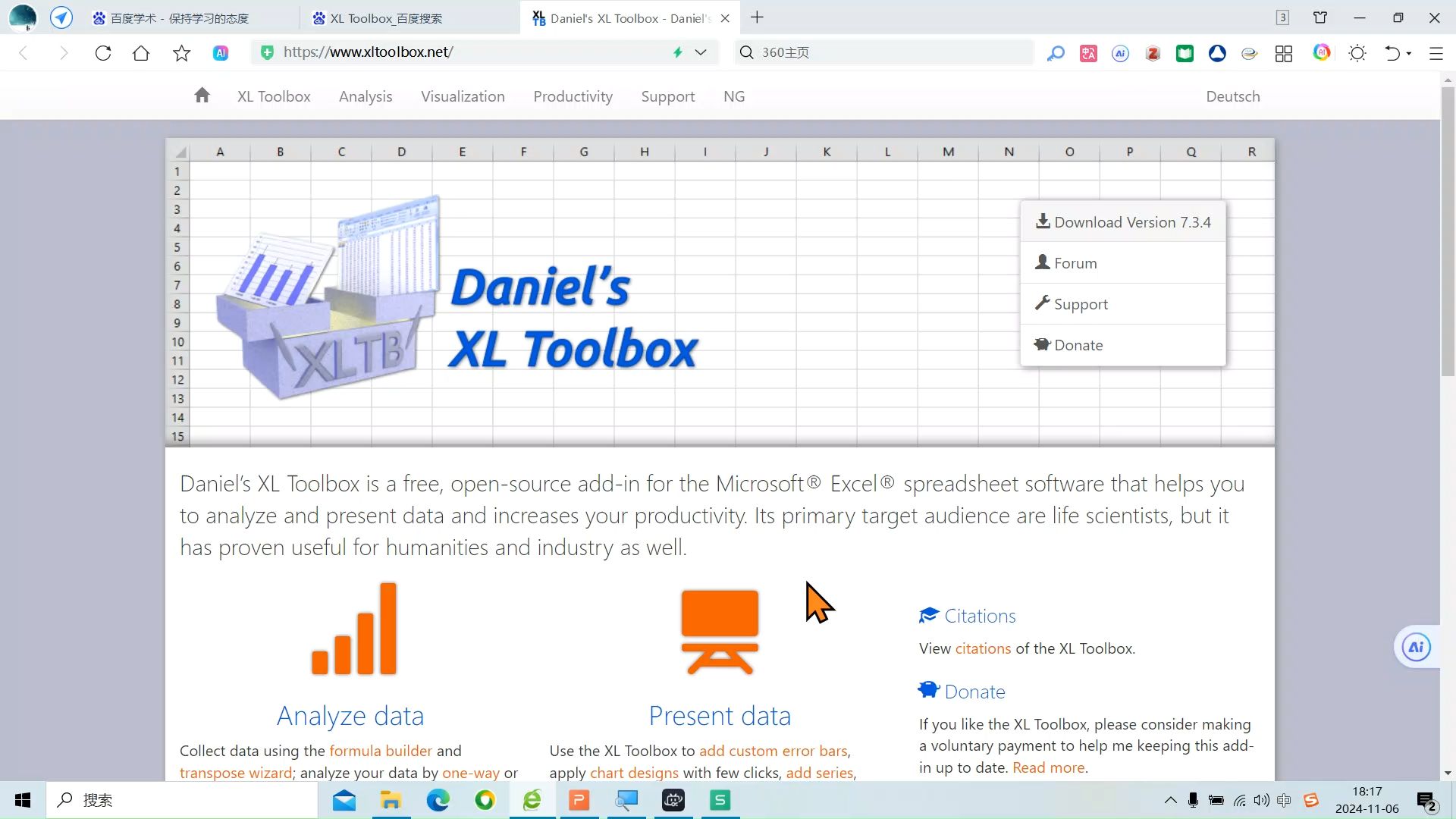The height and width of the screenshot is (819, 1456).
Task: Open the volume control in system tray
Action: pos(1261,800)
